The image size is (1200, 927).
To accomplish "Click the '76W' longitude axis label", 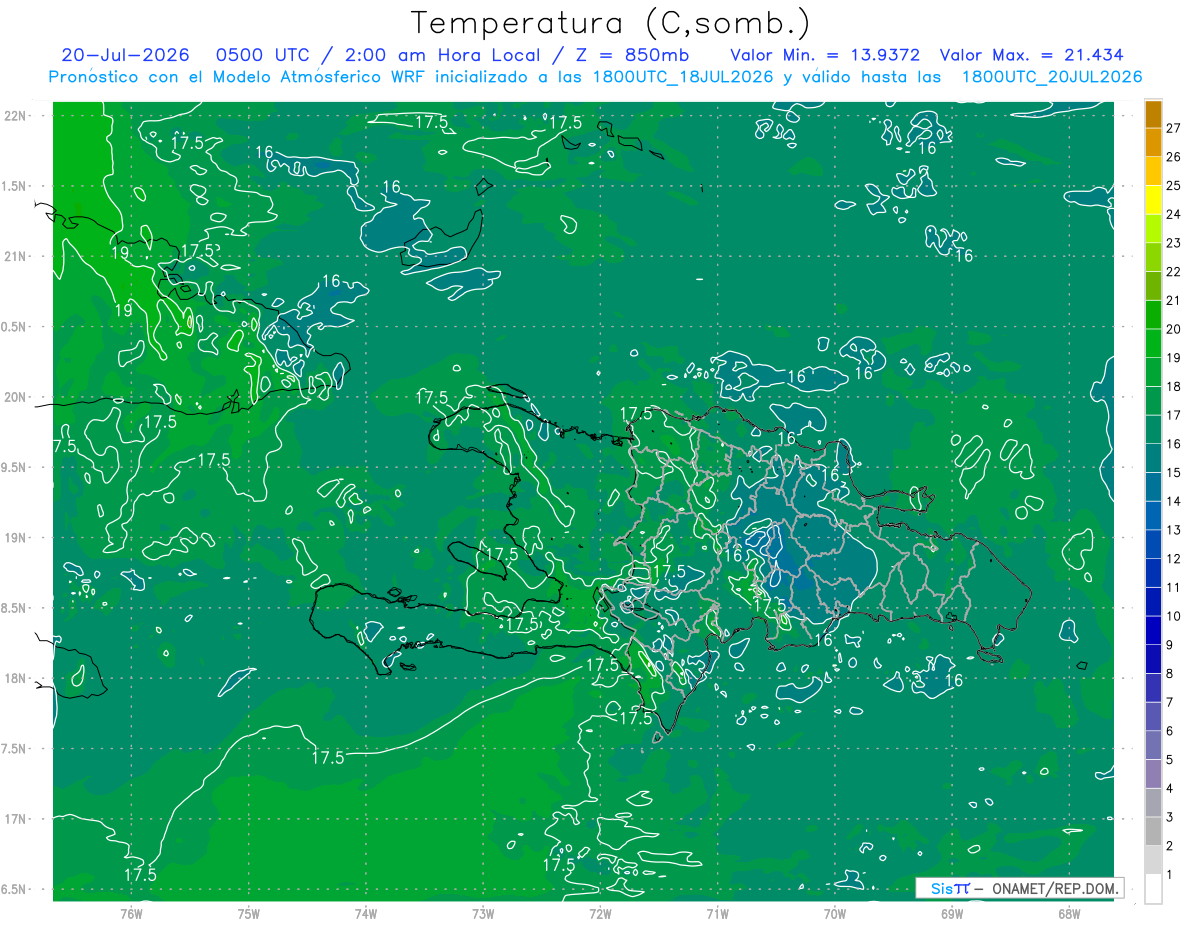I will tap(131, 913).
